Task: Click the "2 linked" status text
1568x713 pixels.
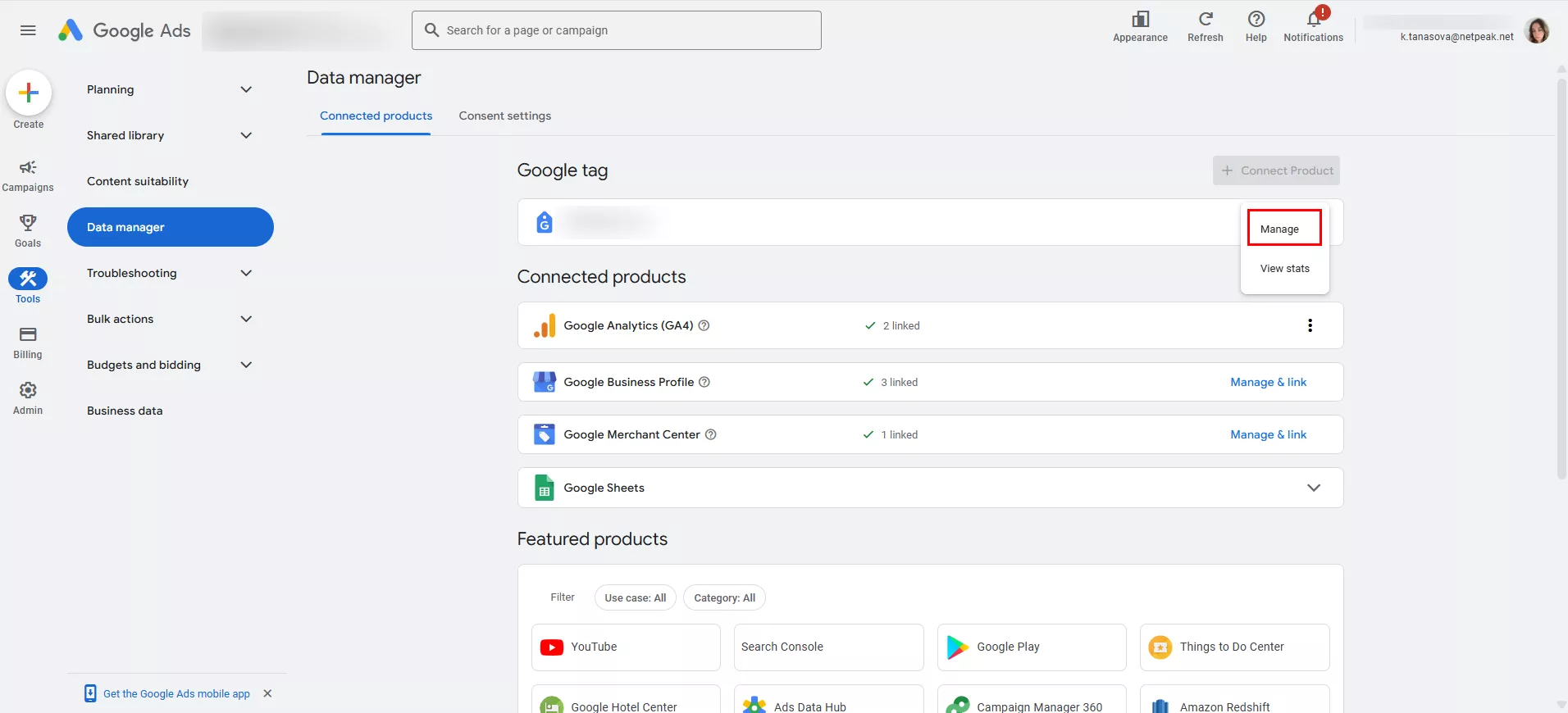Action: (x=900, y=325)
